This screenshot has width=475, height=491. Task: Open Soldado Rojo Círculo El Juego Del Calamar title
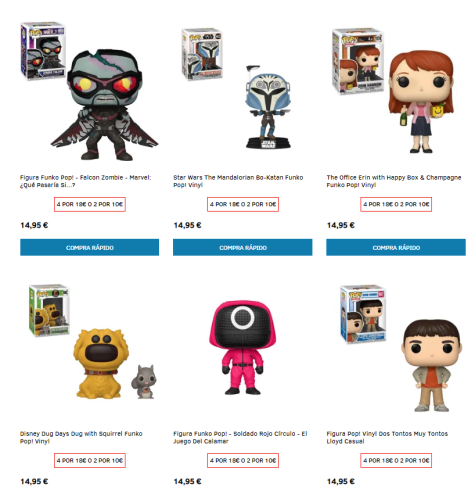240,437
